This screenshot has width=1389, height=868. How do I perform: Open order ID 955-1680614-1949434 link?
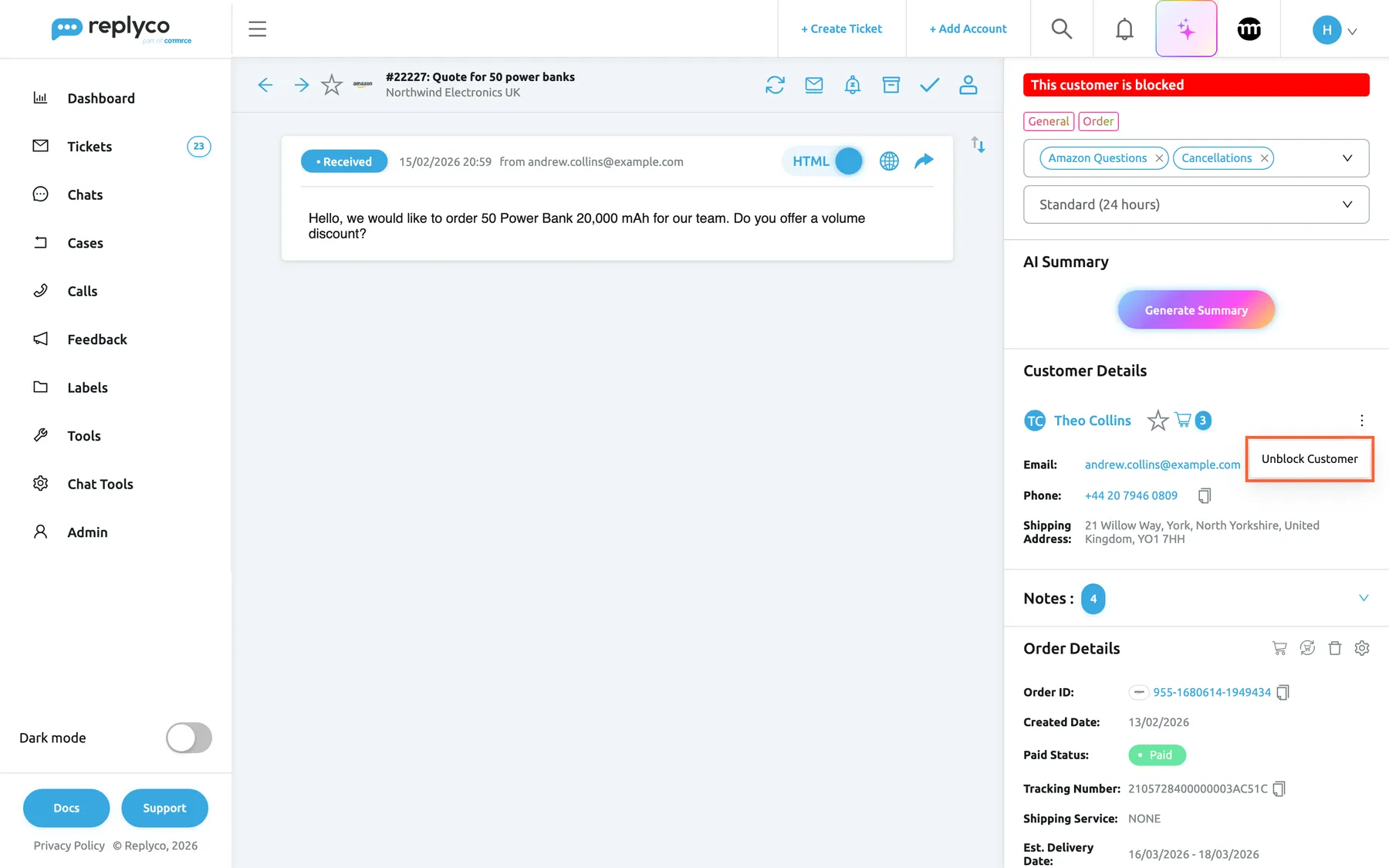click(1212, 692)
